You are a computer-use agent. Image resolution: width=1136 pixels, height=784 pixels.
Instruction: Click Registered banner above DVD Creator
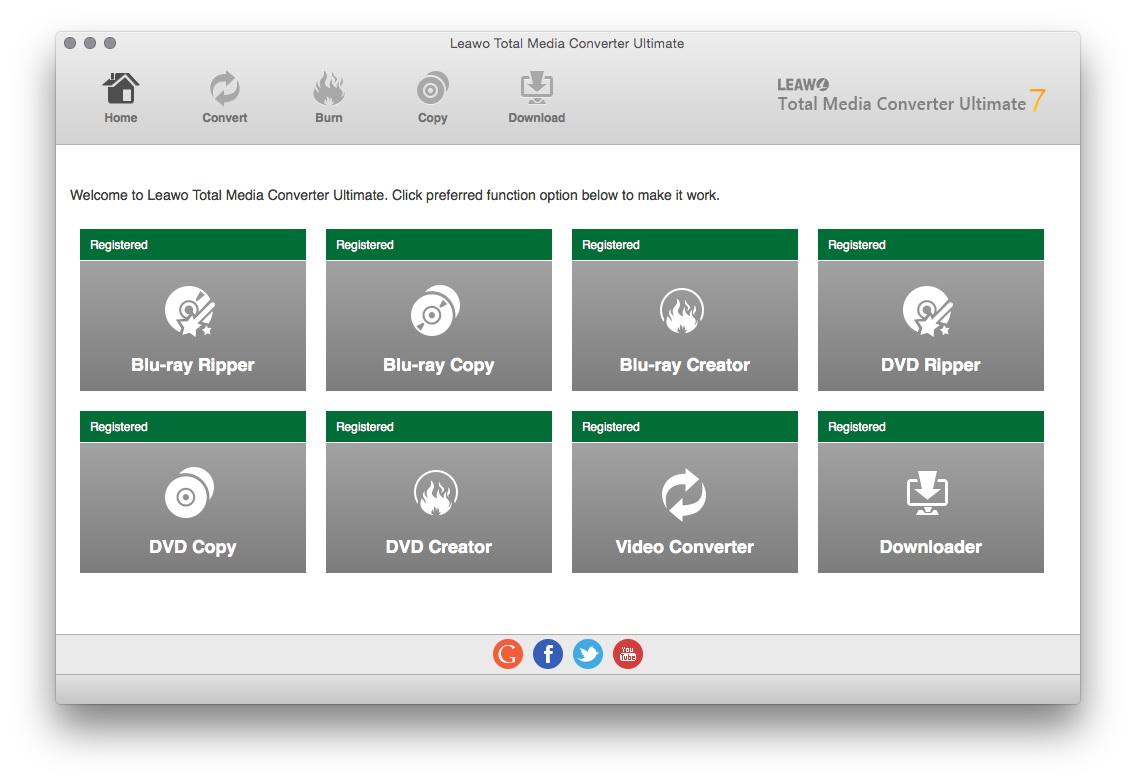438,427
